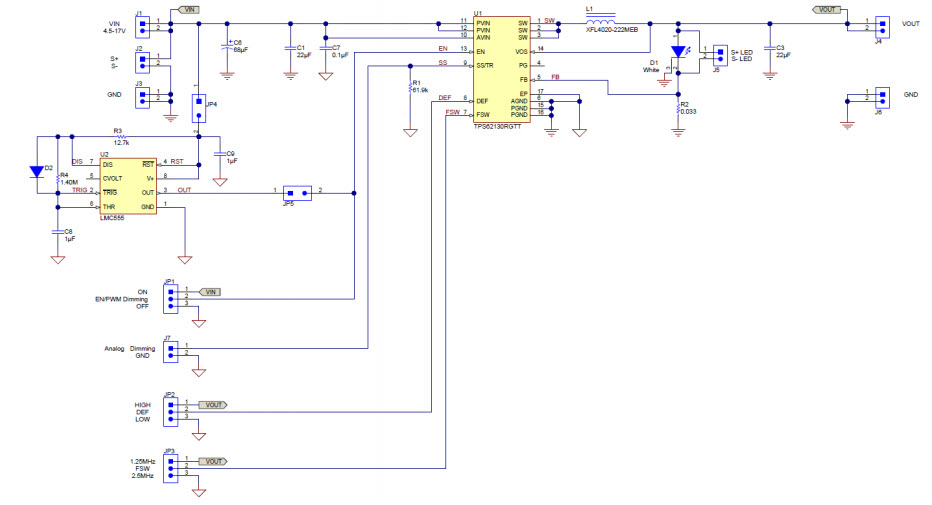Click the D2 diode symbol

click(x=38, y=171)
